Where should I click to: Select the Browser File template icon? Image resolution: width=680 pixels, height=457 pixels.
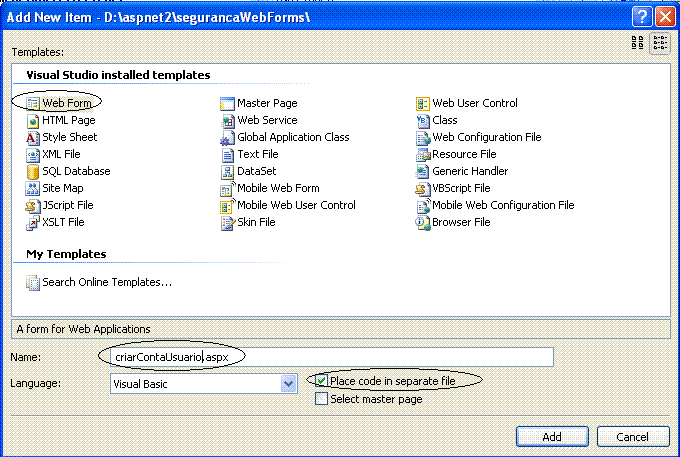click(x=422, y=223)
